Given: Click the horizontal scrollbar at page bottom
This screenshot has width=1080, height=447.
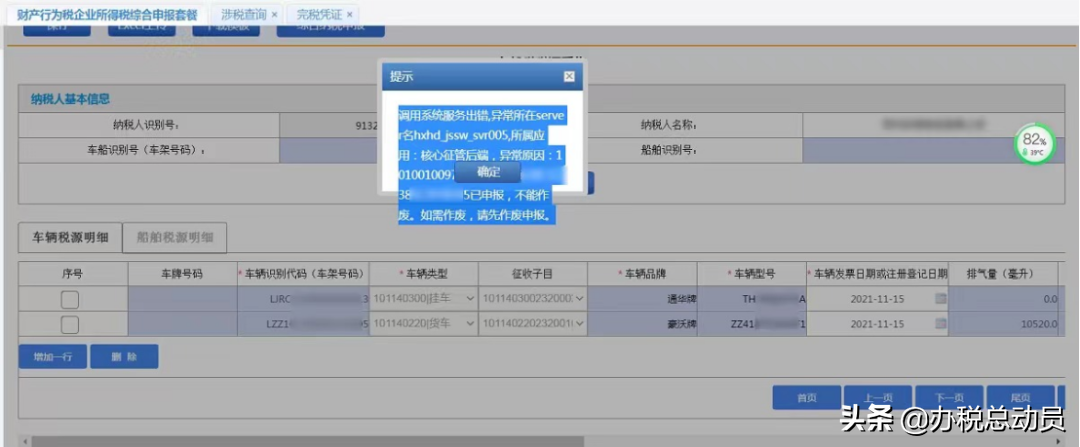Looking at the screenshot, I should coord(307,441).
